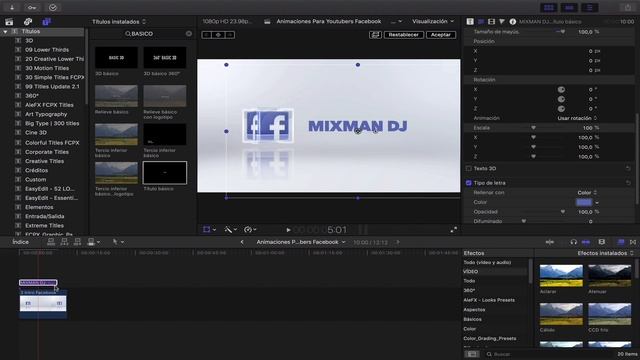Play the viewer clip
This screenshot has width=640, height=360.
point(288,230)
